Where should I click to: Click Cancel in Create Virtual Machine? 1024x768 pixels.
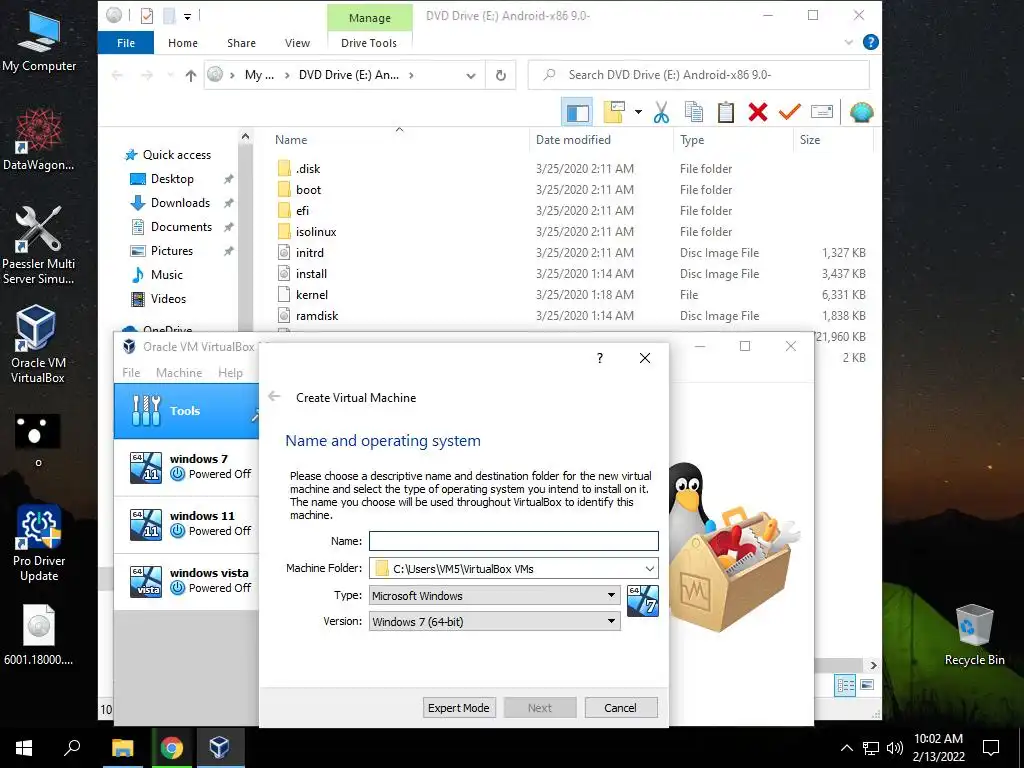pos(620,707)
